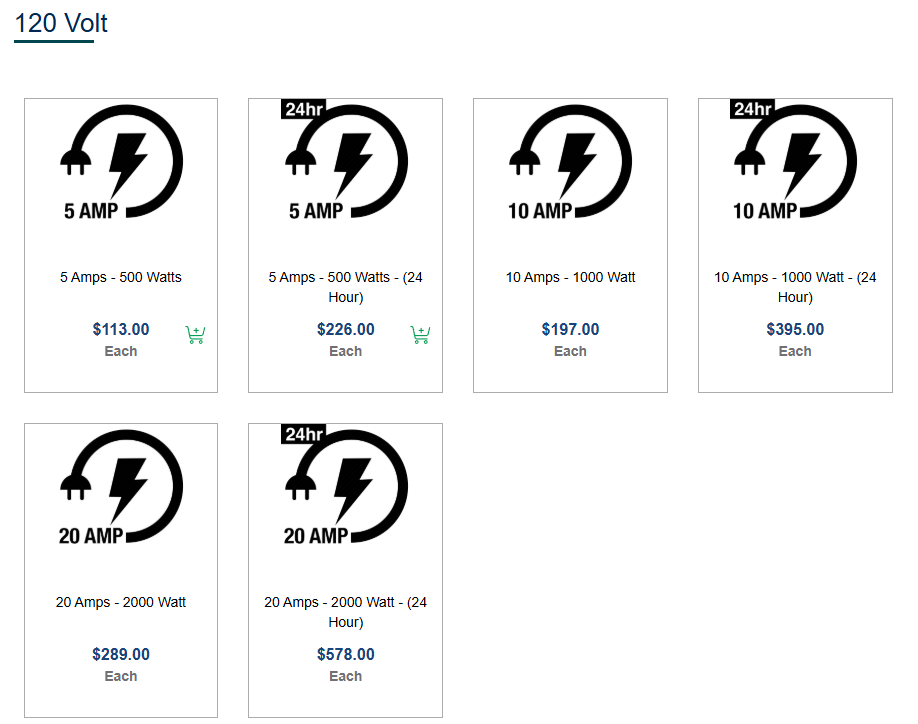Select the 120 Volt section heading
This screenshot has height=724, width=918.
coord(61,23)
